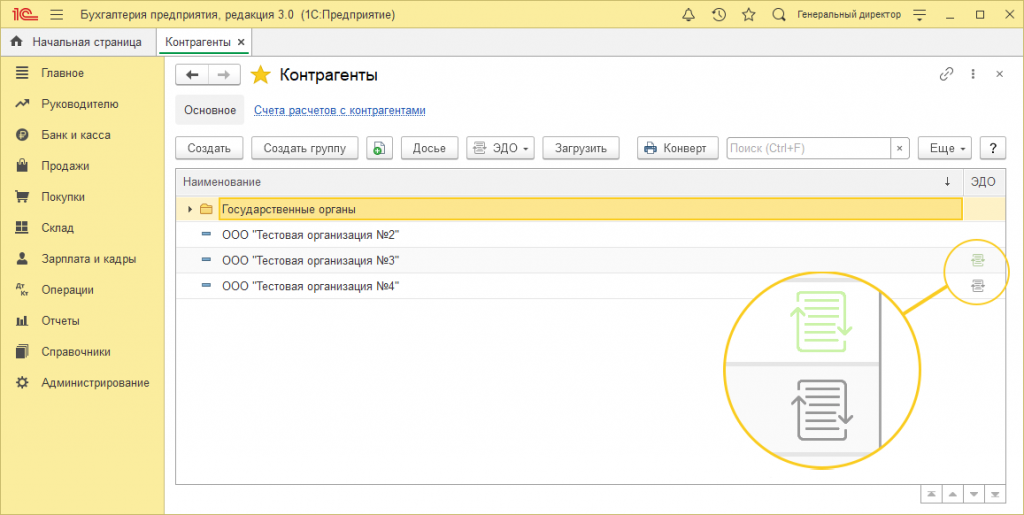Select ООО "Тестовая организация №3" row
Viewport: 1024px width, 515px height.
click(590, 260)
